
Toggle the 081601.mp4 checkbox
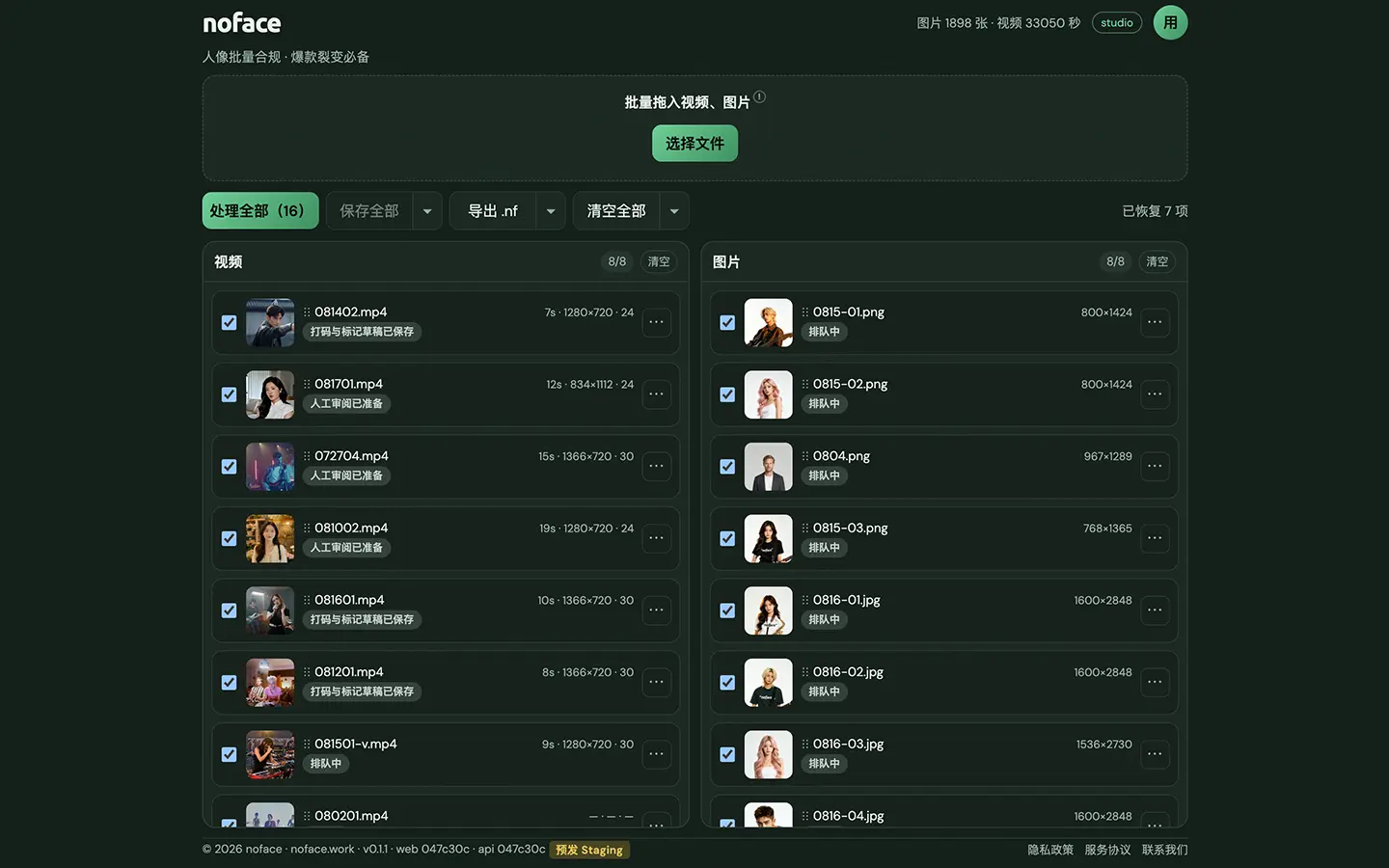point(229,610)
